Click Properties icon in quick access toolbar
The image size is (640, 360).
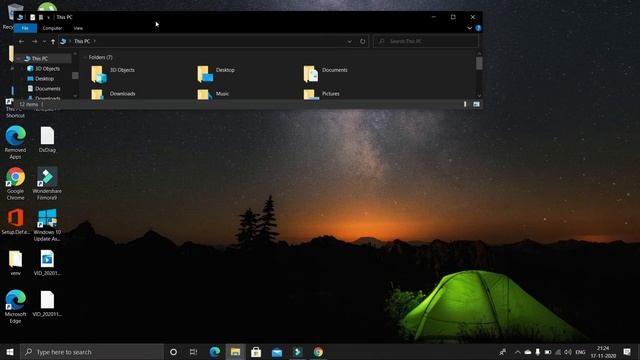(33, 17)
